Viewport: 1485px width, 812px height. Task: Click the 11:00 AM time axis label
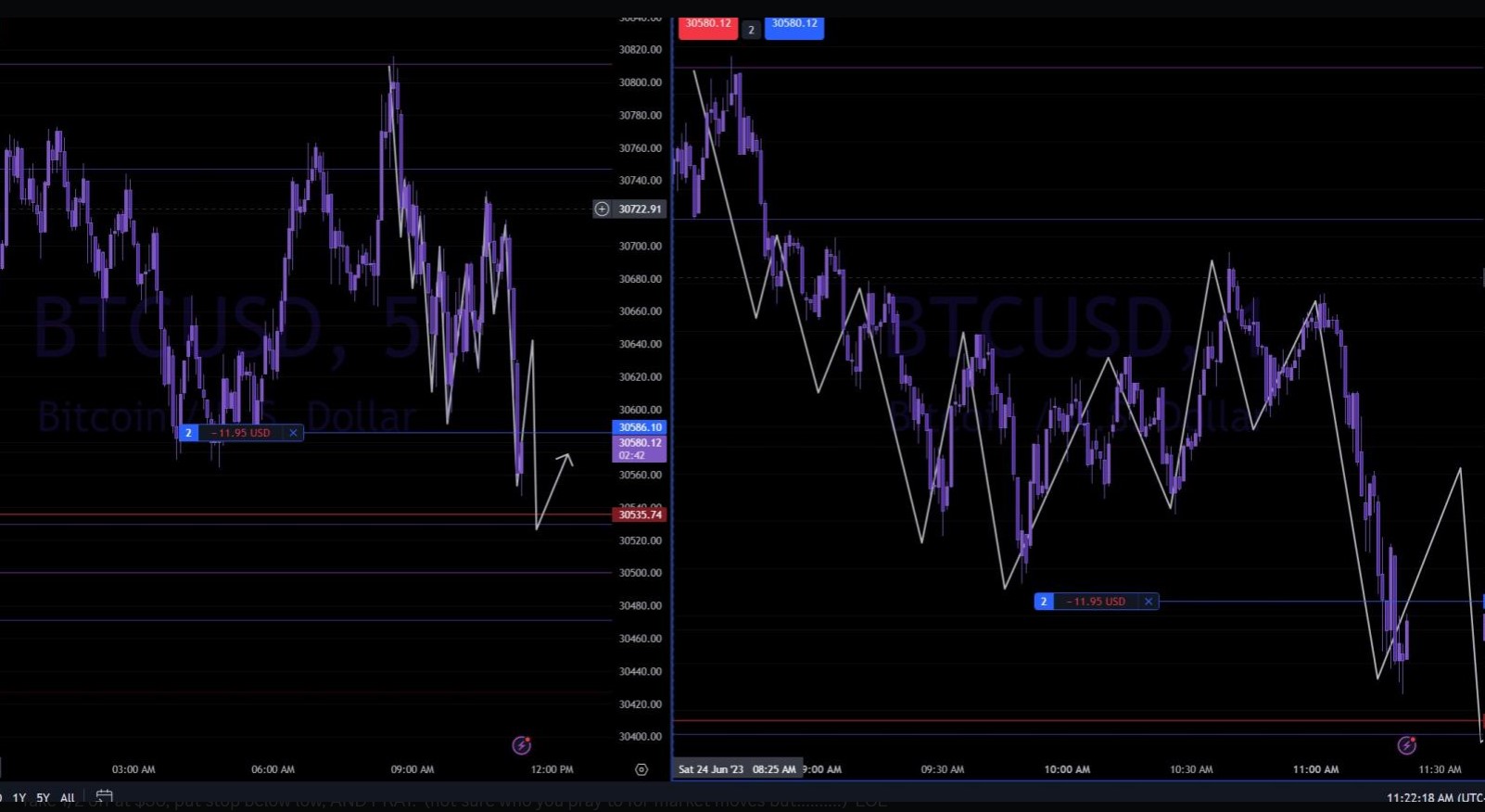1316,769
